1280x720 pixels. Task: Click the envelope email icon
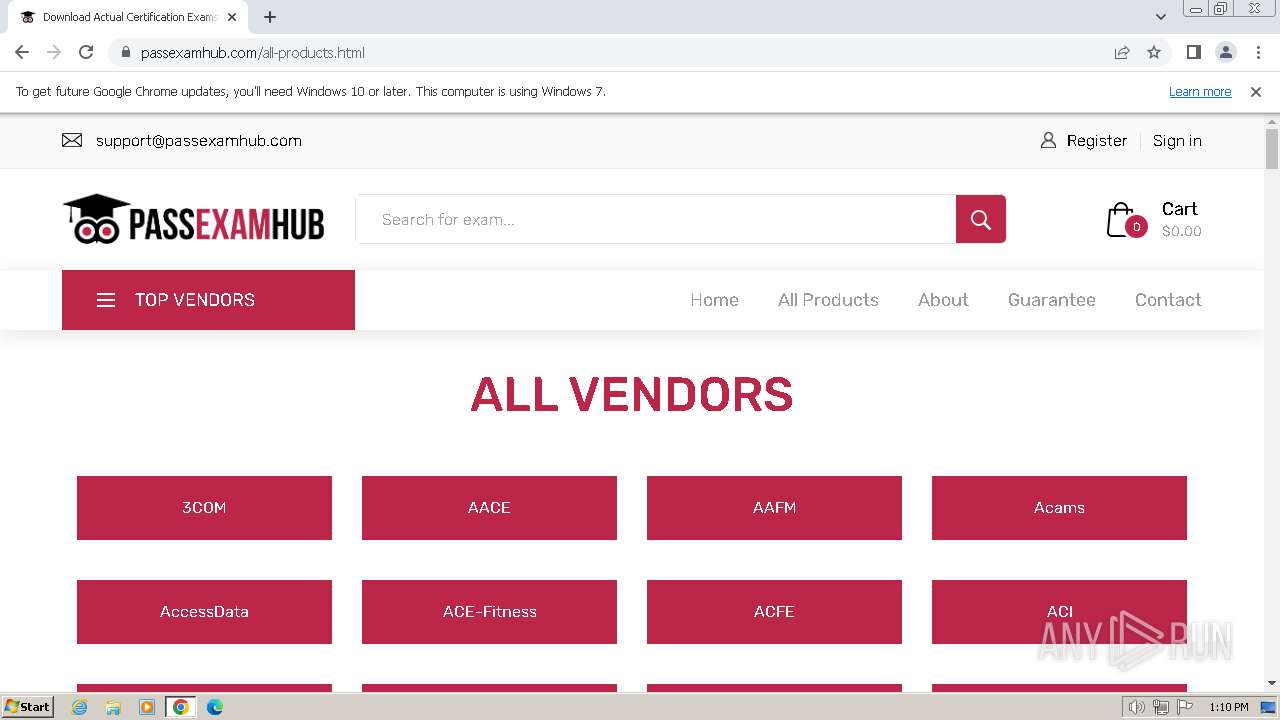(x=72, y=141)
